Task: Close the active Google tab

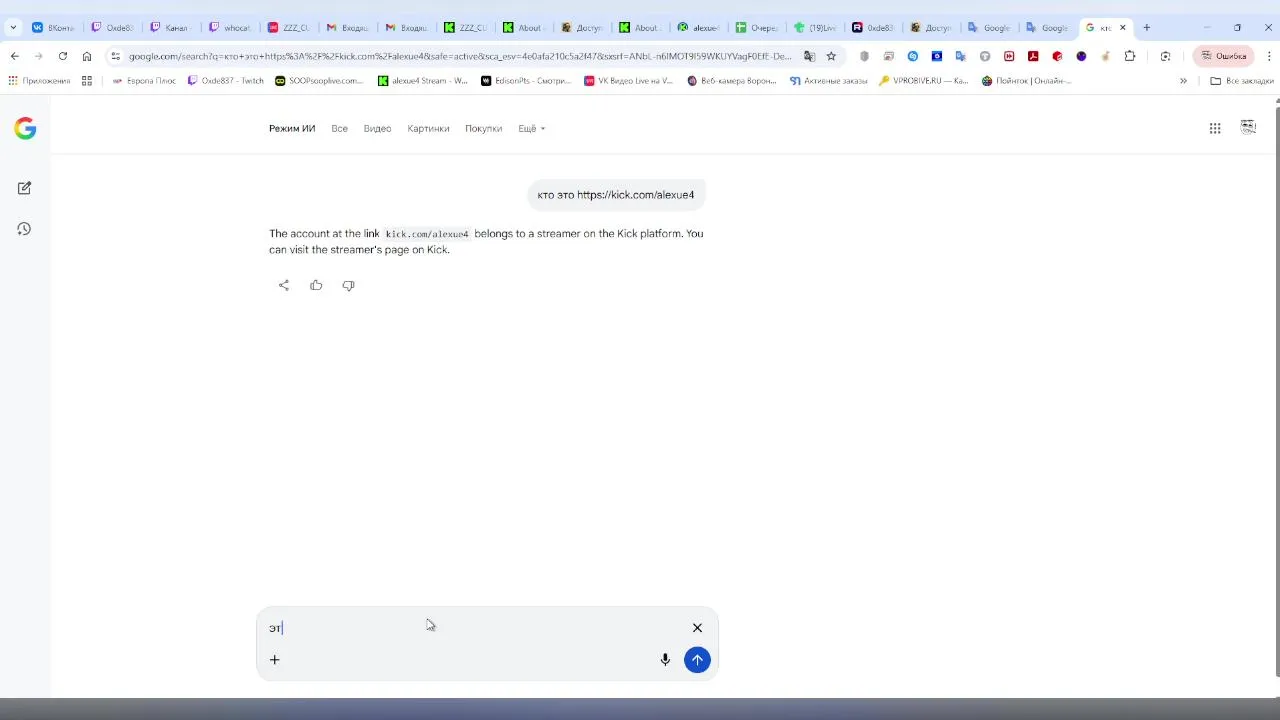Action: tap(1122, 28)
